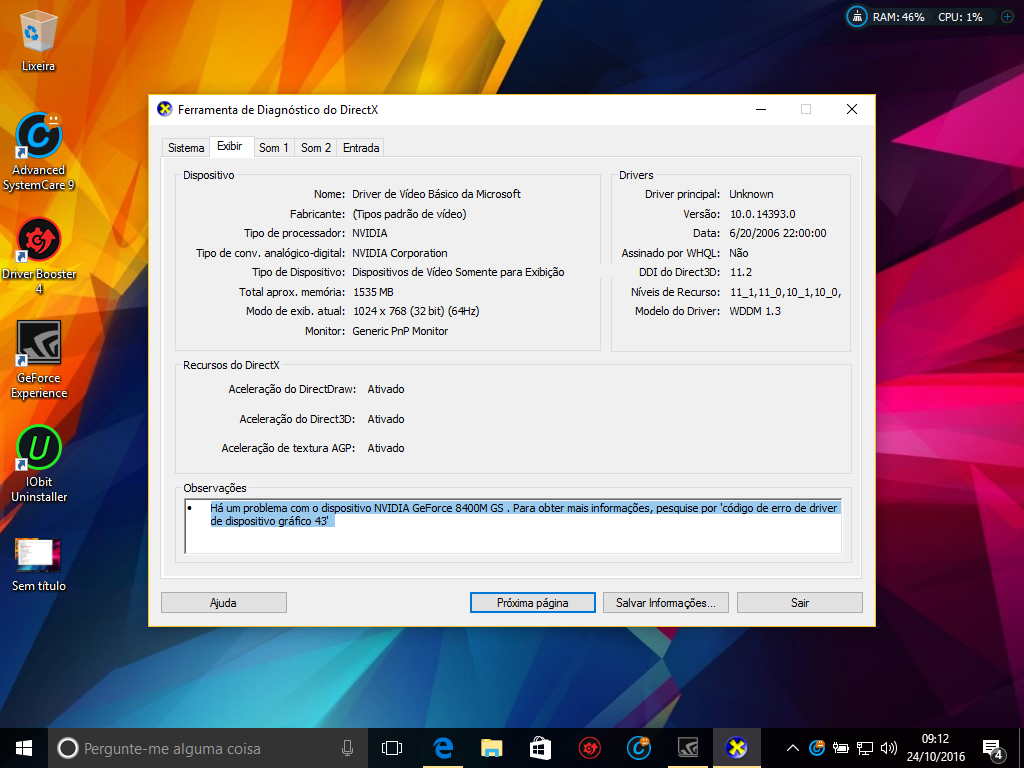The width and height of the screenshot is (1024, 768).
Task: Open the Lixeira recycle bin icon
Action: click(39, 42)
